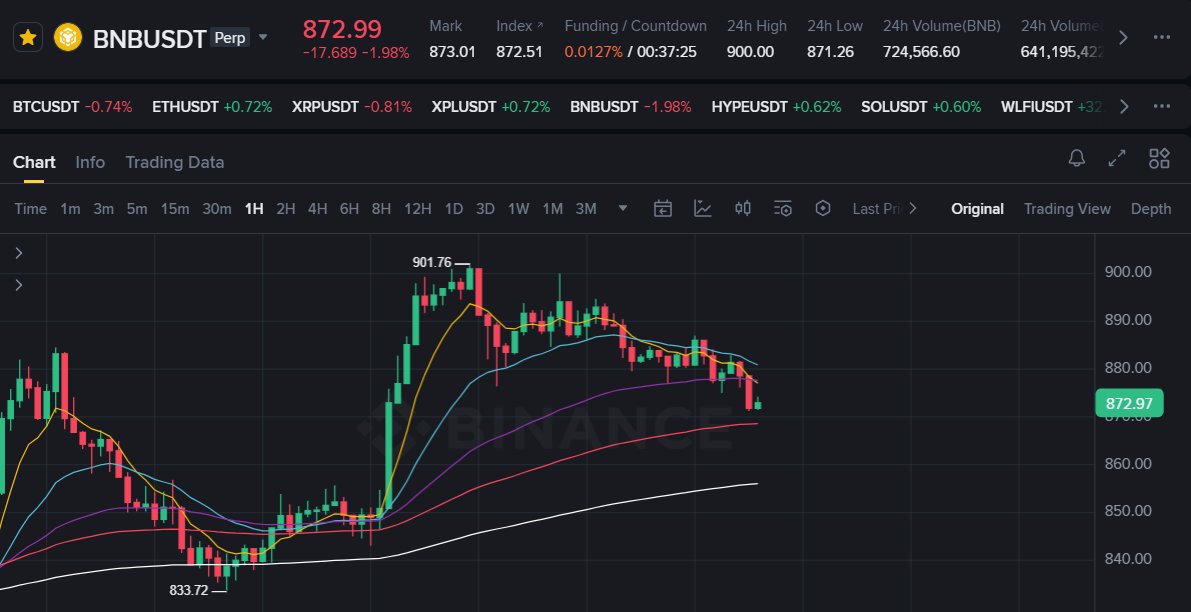Toggle the favorite star for BNBUSDT

[x=28, y=37]
